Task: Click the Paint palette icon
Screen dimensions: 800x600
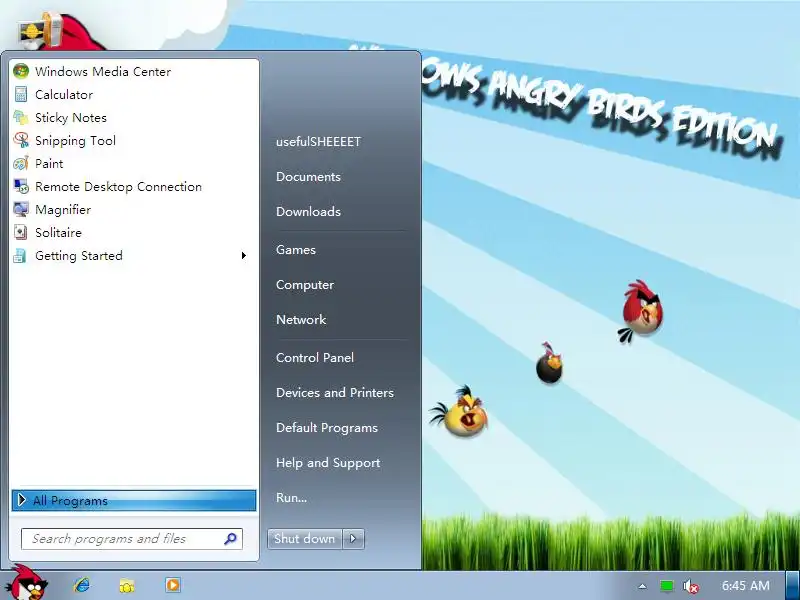Action: (21, 163)
